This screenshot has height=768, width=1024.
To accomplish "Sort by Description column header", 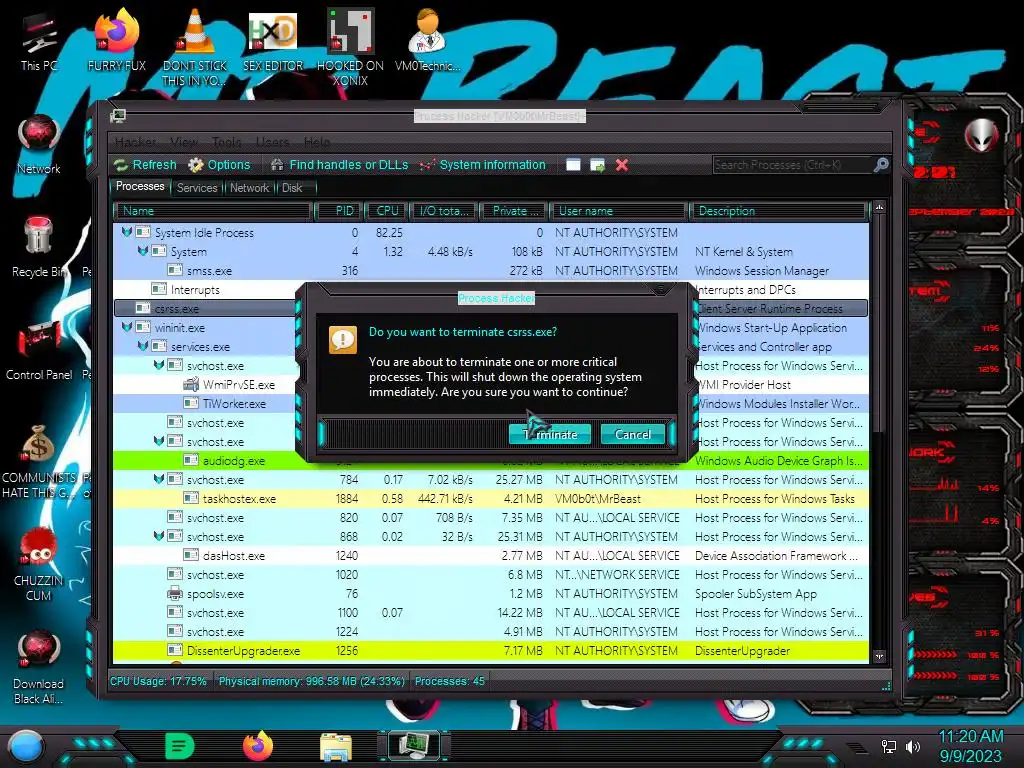I will [x=778, y=211].
